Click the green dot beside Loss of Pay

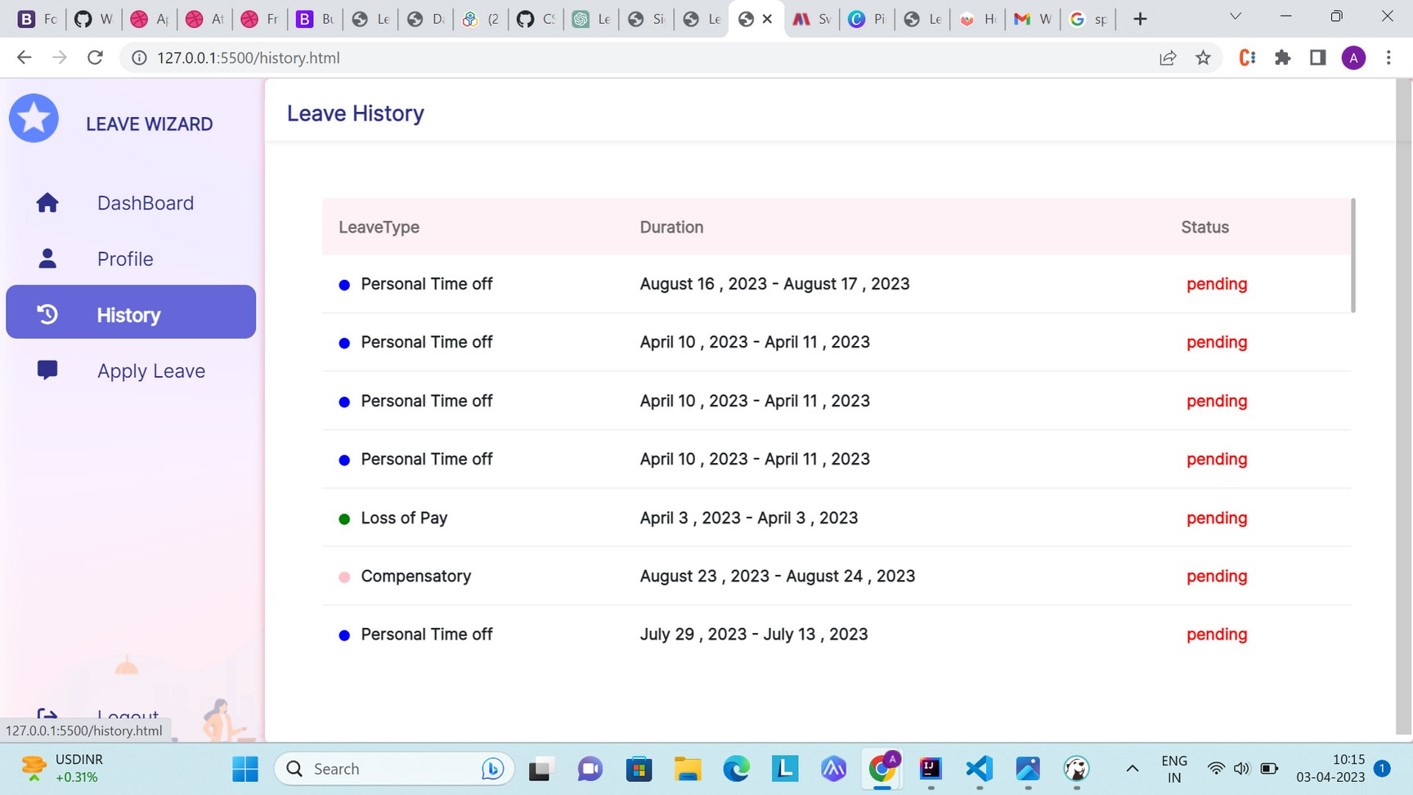coord(344,518)
